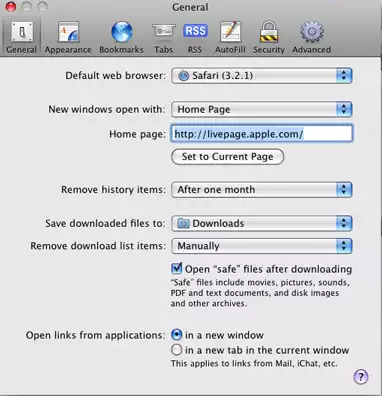The image size is (382, 396).
Task: Expand the Remove history items dropdown
Action: click(x=262, y=190)
